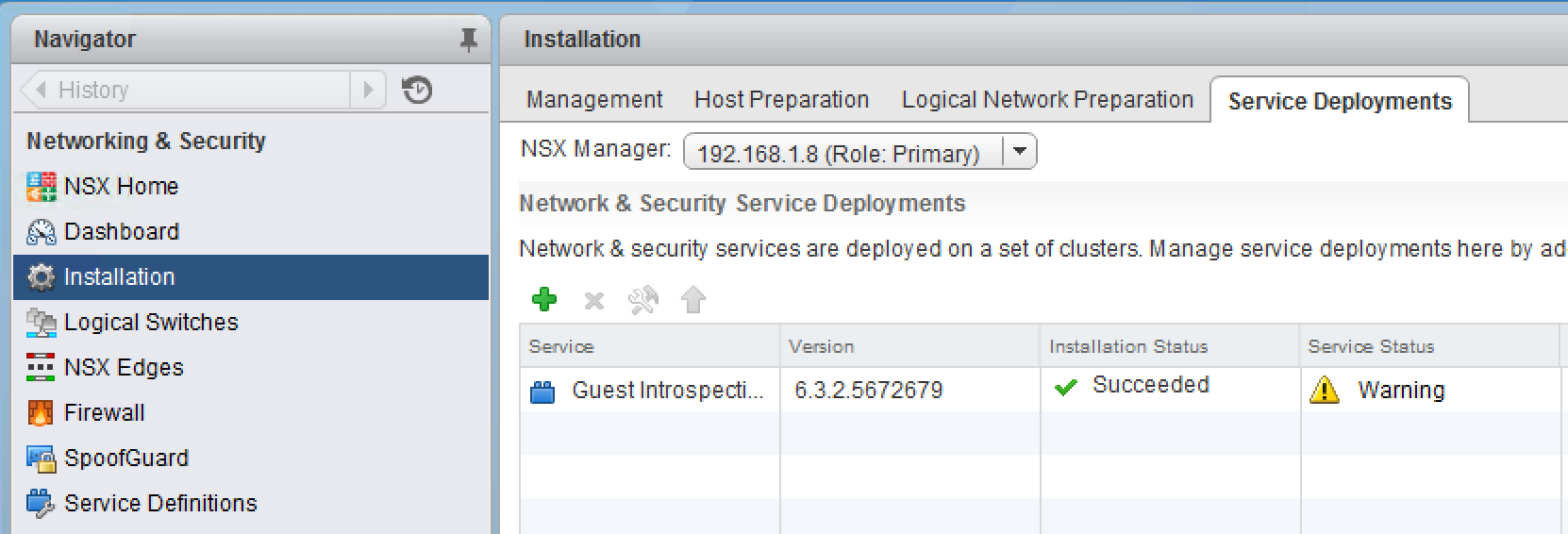Click the Installation gear icon

click(41, 277)
